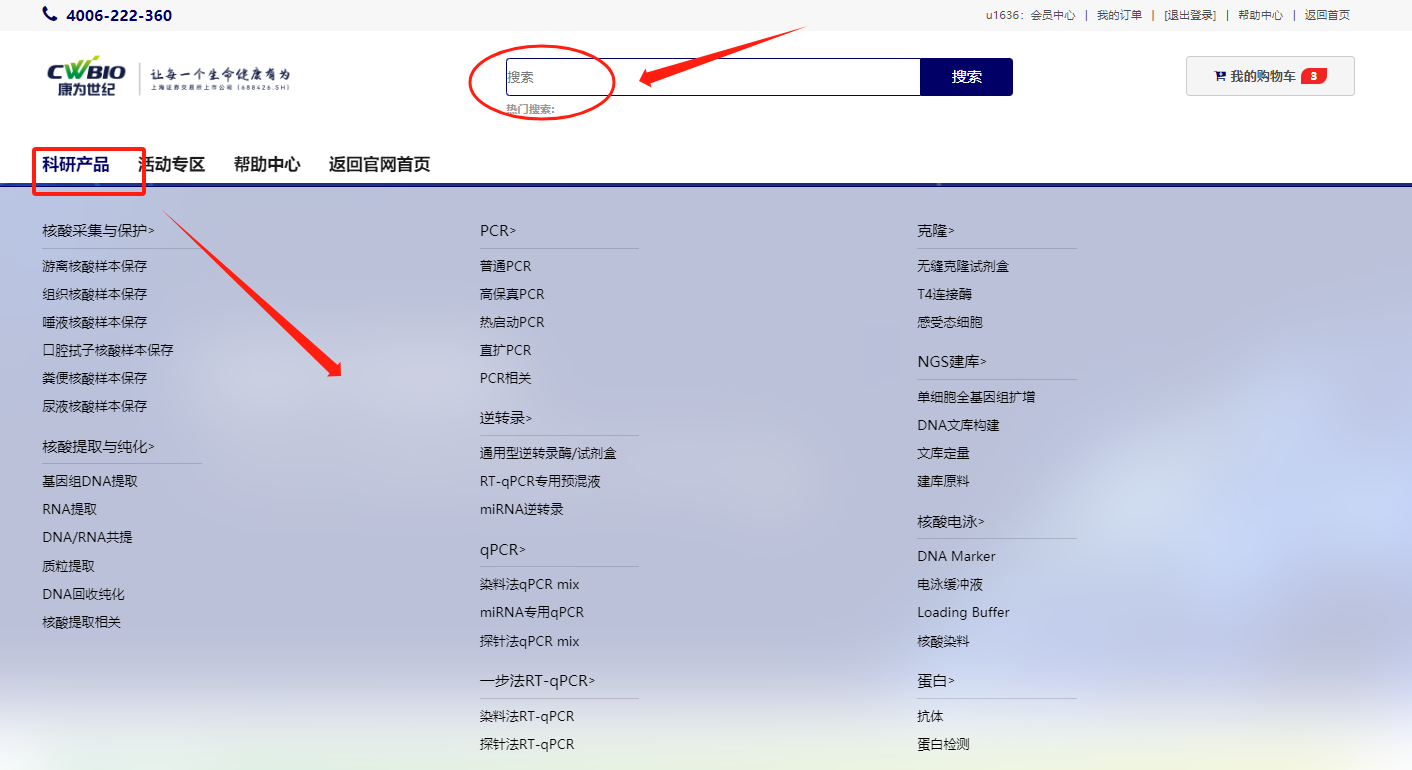This screenshot has height=770, width=1412.
Task: Select the DNA Marker product link
Action: point(956,556)
